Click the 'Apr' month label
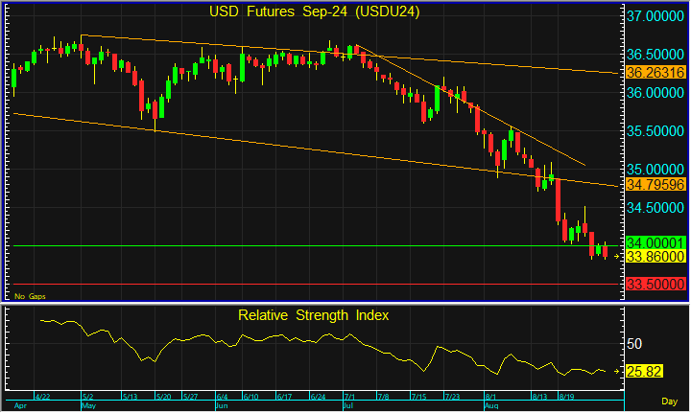Image resolution: width=691 pixels, height=413 pixels. 20,406
